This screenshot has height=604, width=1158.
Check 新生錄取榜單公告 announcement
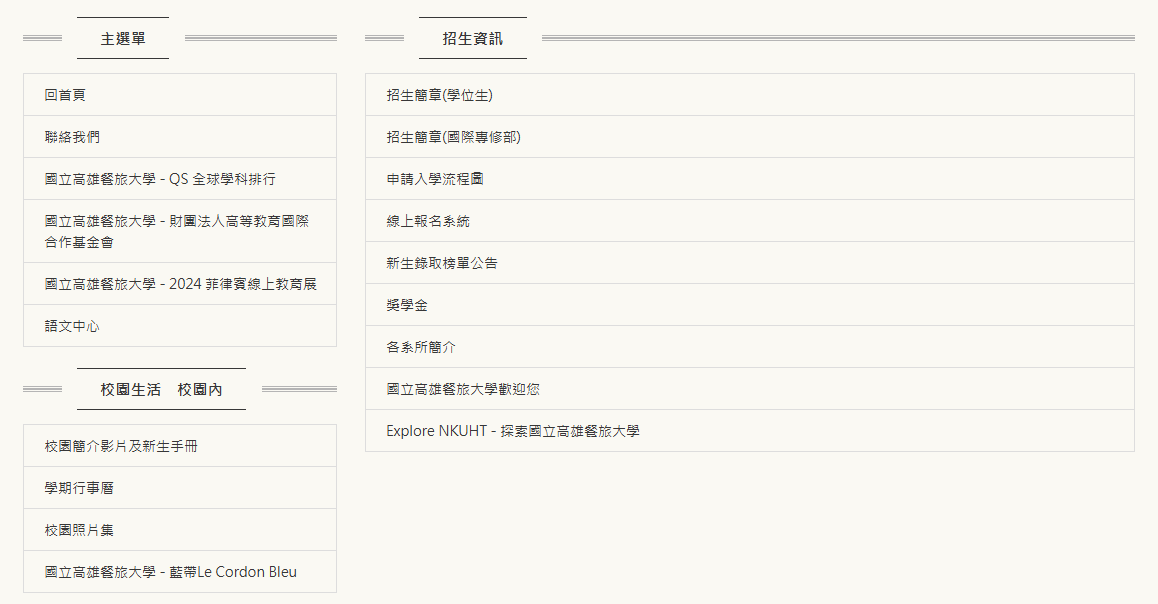coord(442,263)
